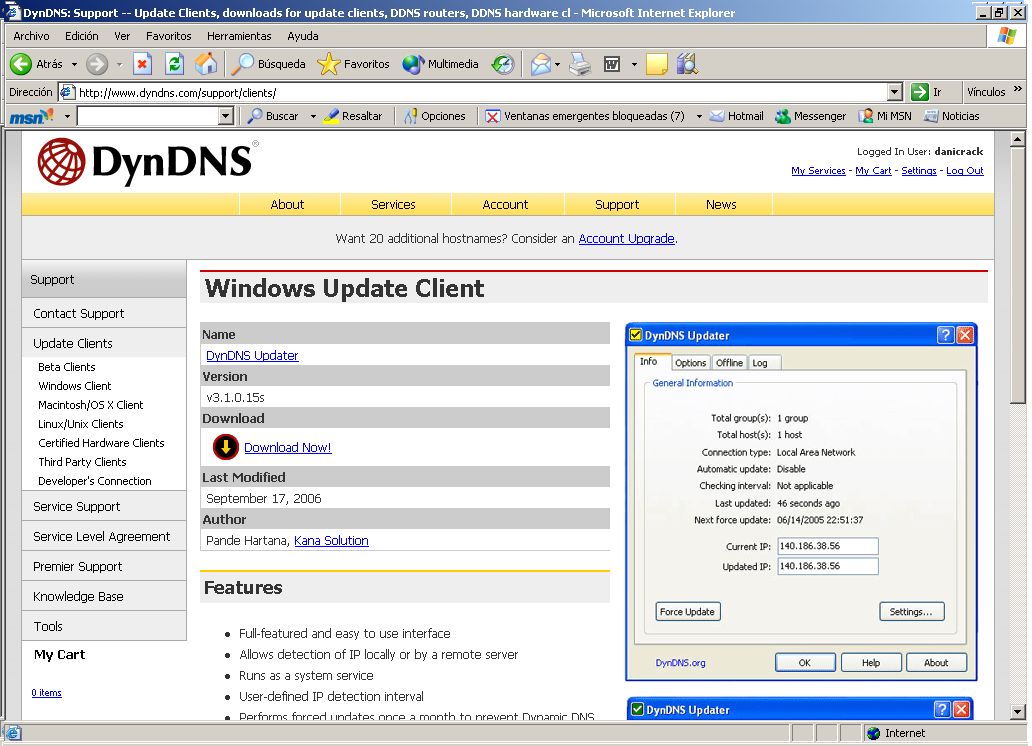Toggle the Resaltar highlighter tool

[x=353, y=117]
